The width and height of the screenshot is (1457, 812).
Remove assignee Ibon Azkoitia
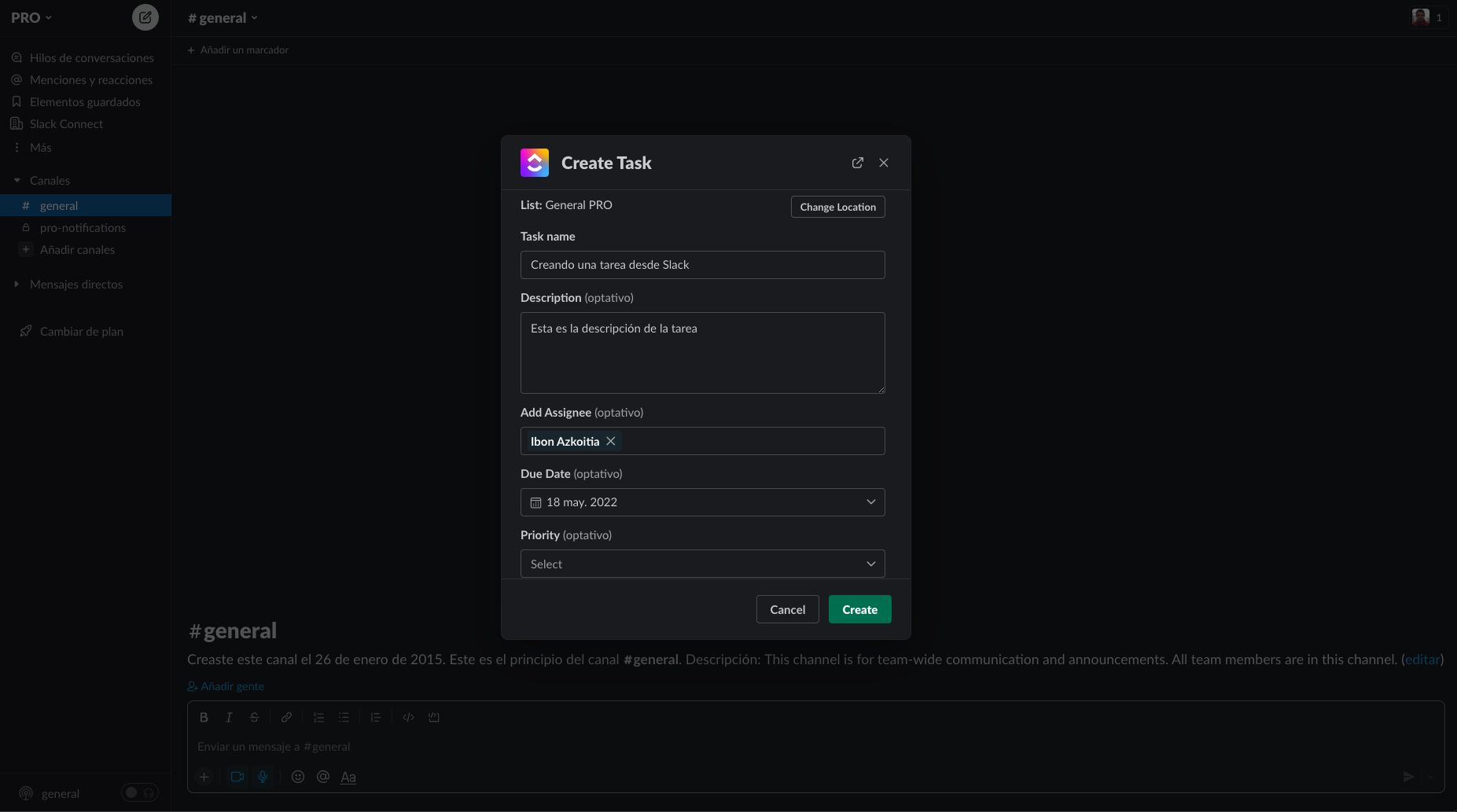[x=611, y=441]
